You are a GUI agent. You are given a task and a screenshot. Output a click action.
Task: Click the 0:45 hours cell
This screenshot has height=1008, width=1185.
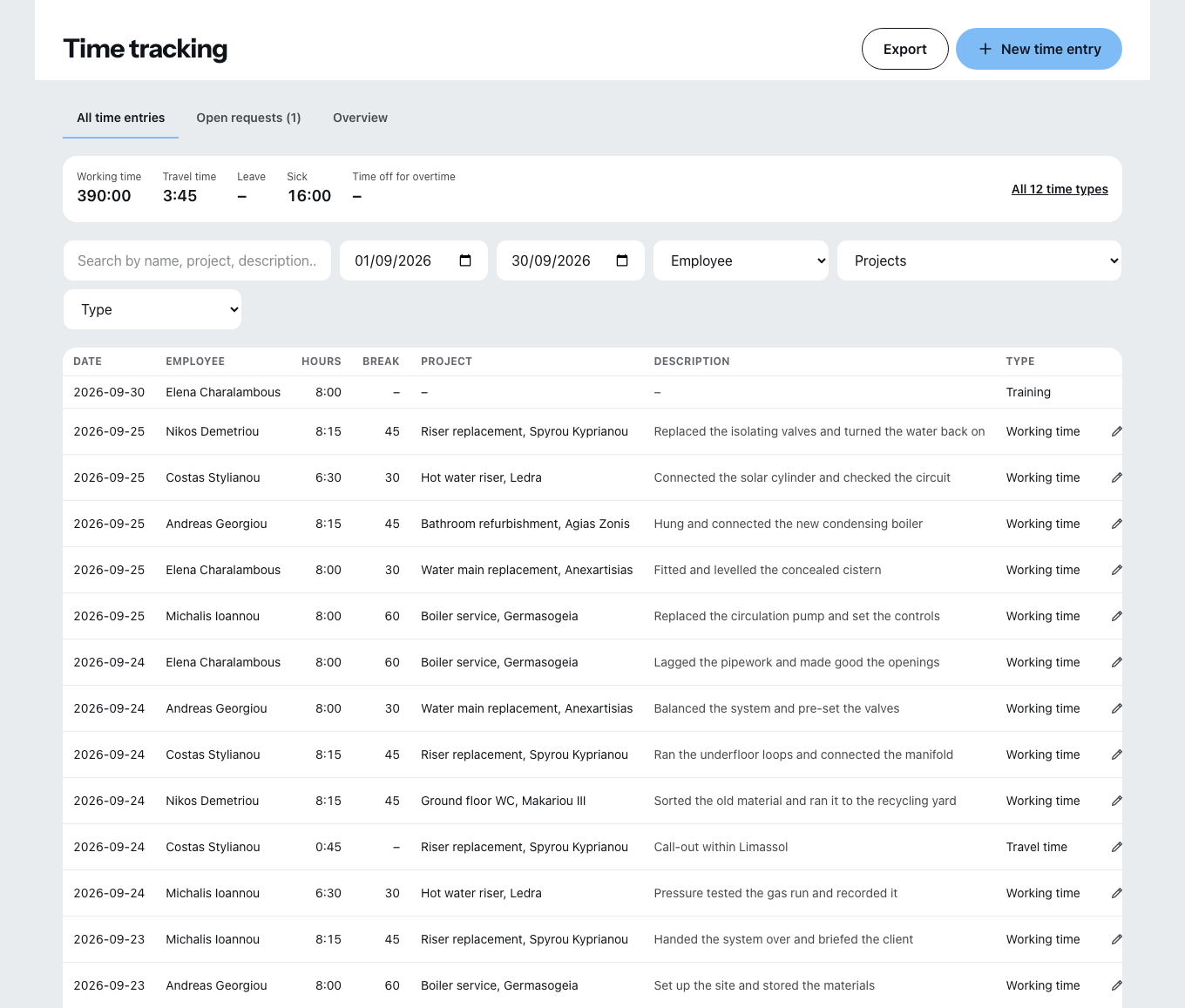[x=328, y=847]
